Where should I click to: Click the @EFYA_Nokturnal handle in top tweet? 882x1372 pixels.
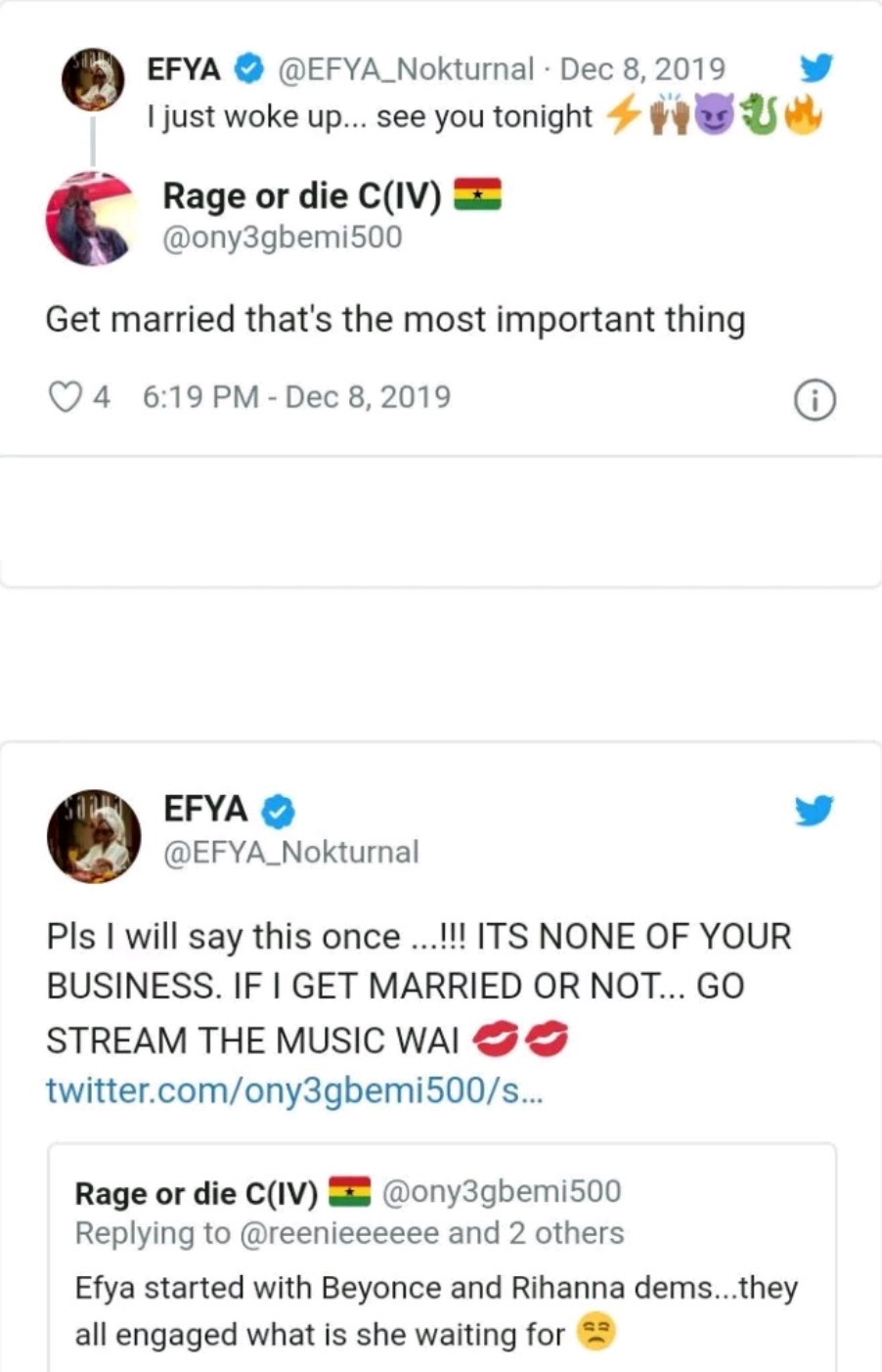[x=406, y=68]
